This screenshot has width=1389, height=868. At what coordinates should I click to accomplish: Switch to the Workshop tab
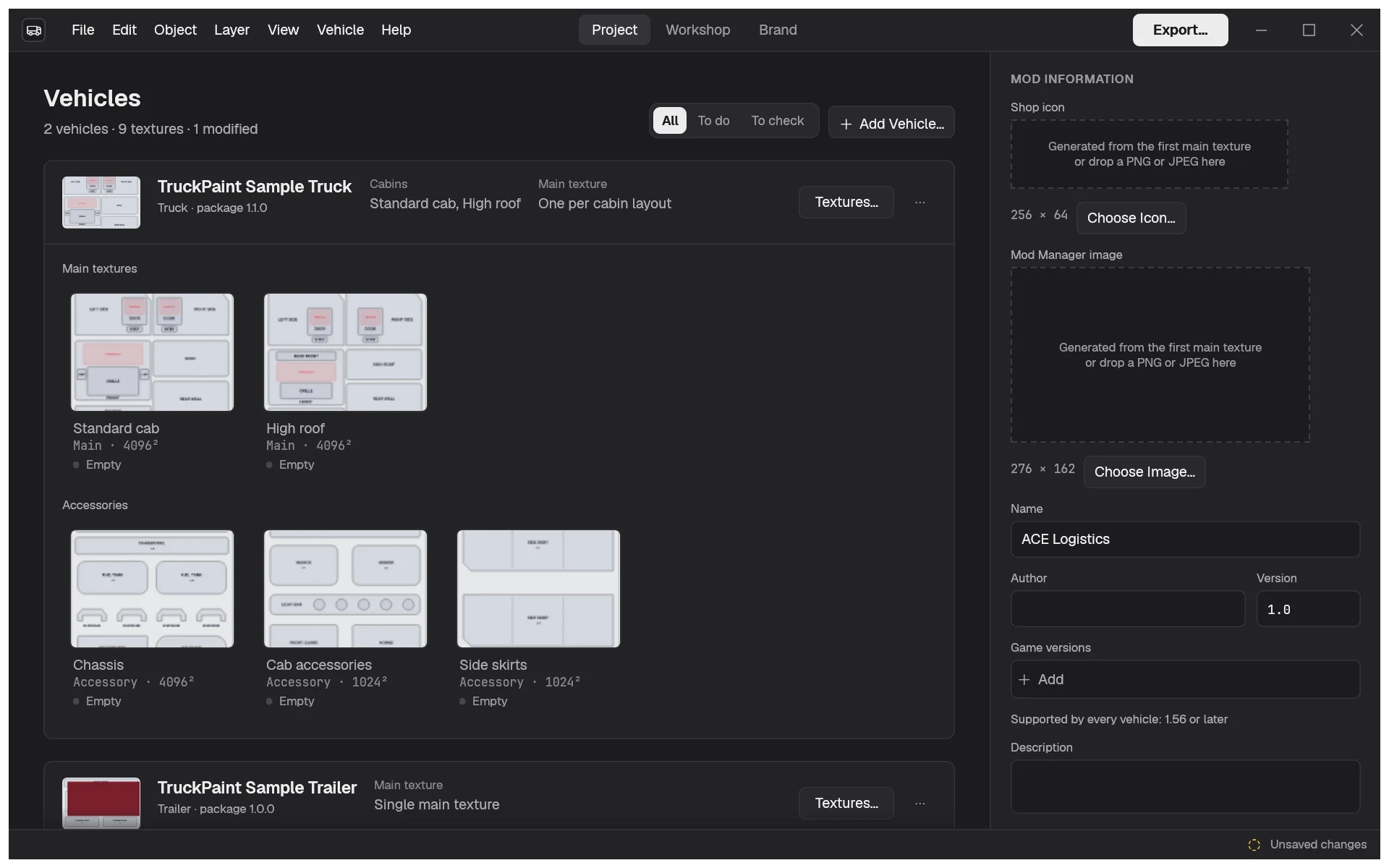coord(697,30)
